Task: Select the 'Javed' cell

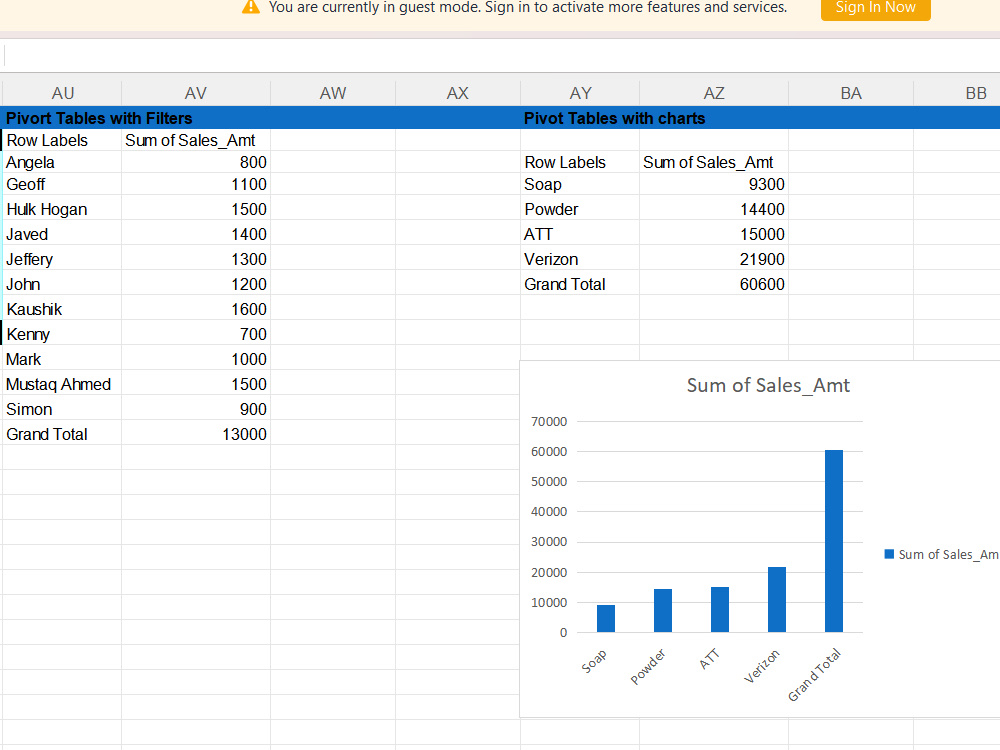Action: pos(62,234)
